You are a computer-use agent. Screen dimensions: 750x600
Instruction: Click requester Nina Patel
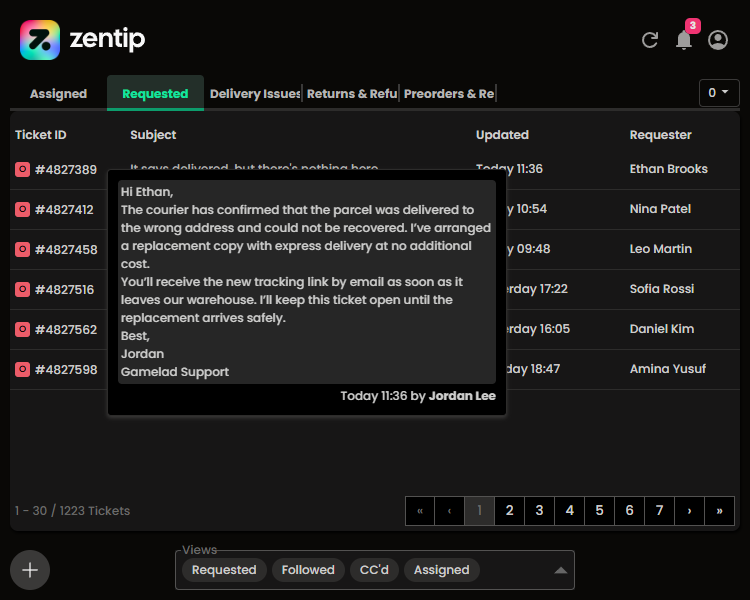660,209
